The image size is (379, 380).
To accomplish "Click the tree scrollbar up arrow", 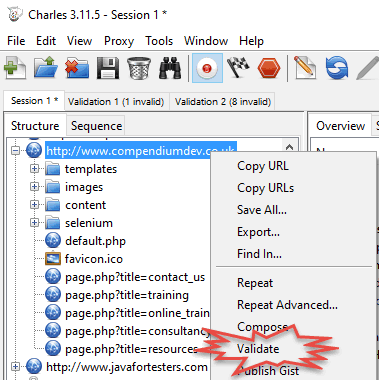I will click(x=289, y=147).
